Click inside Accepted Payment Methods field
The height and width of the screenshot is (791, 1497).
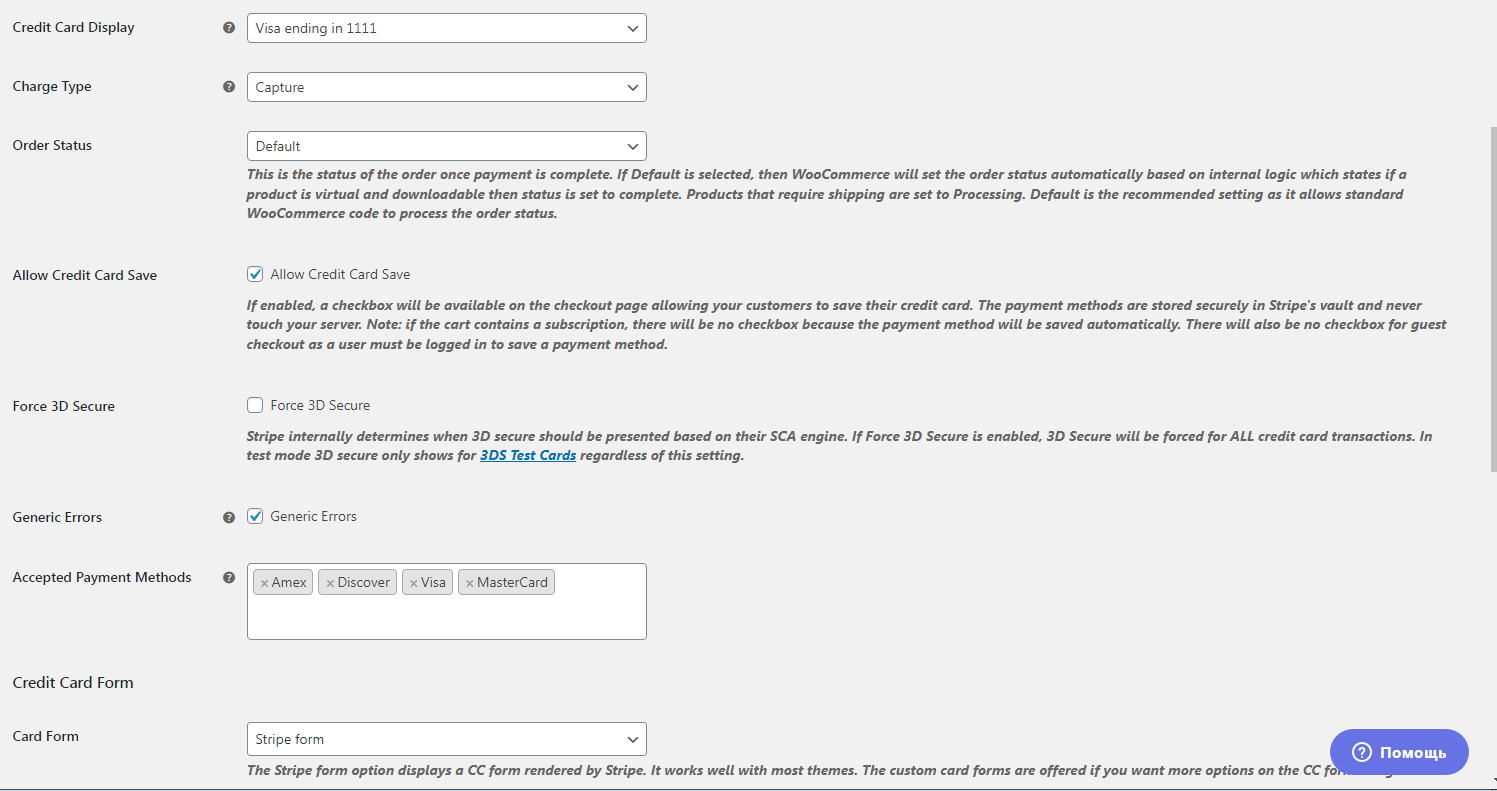click(x=446, y=615)
